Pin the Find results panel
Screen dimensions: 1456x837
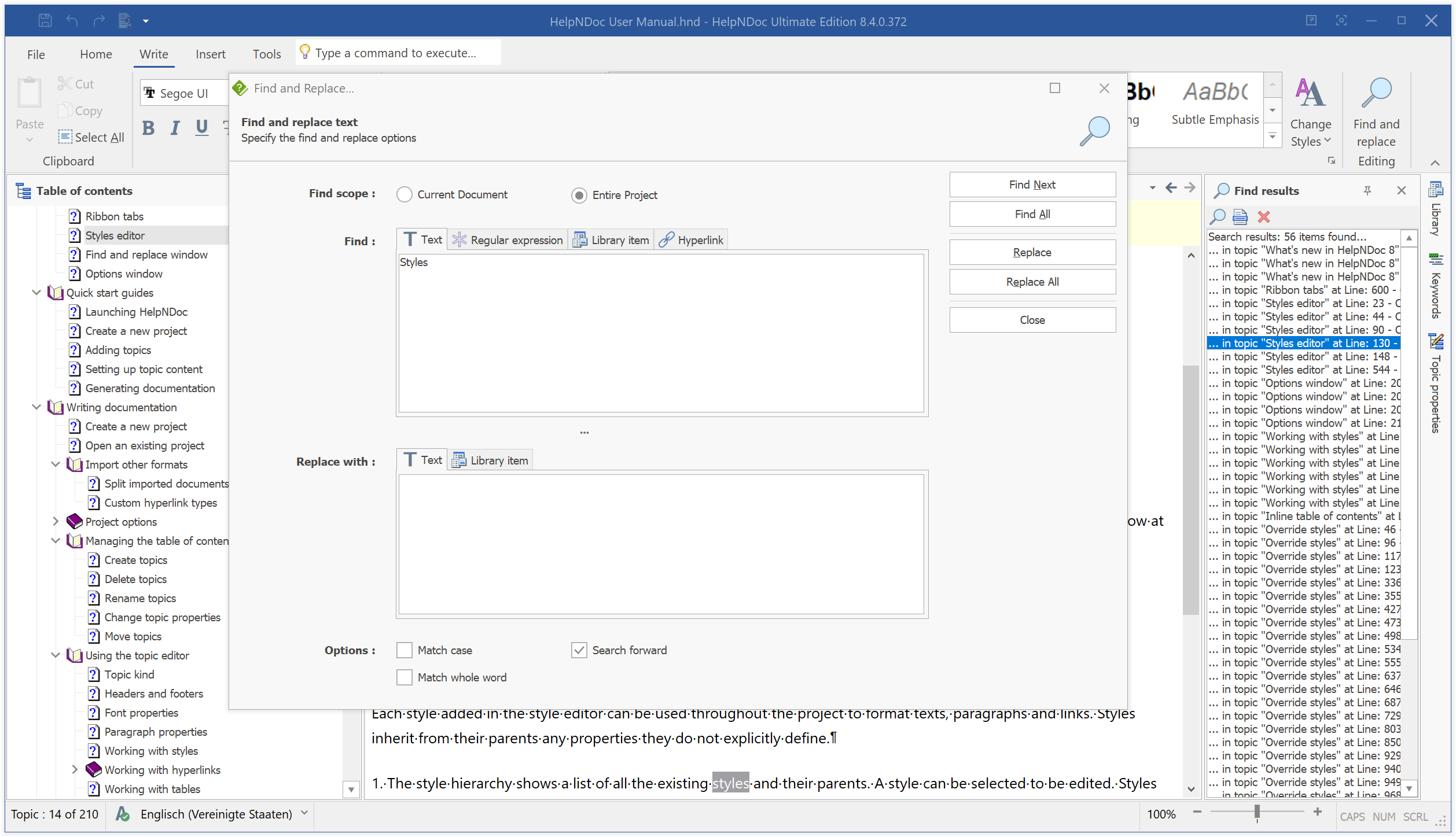pos(1367,191)
